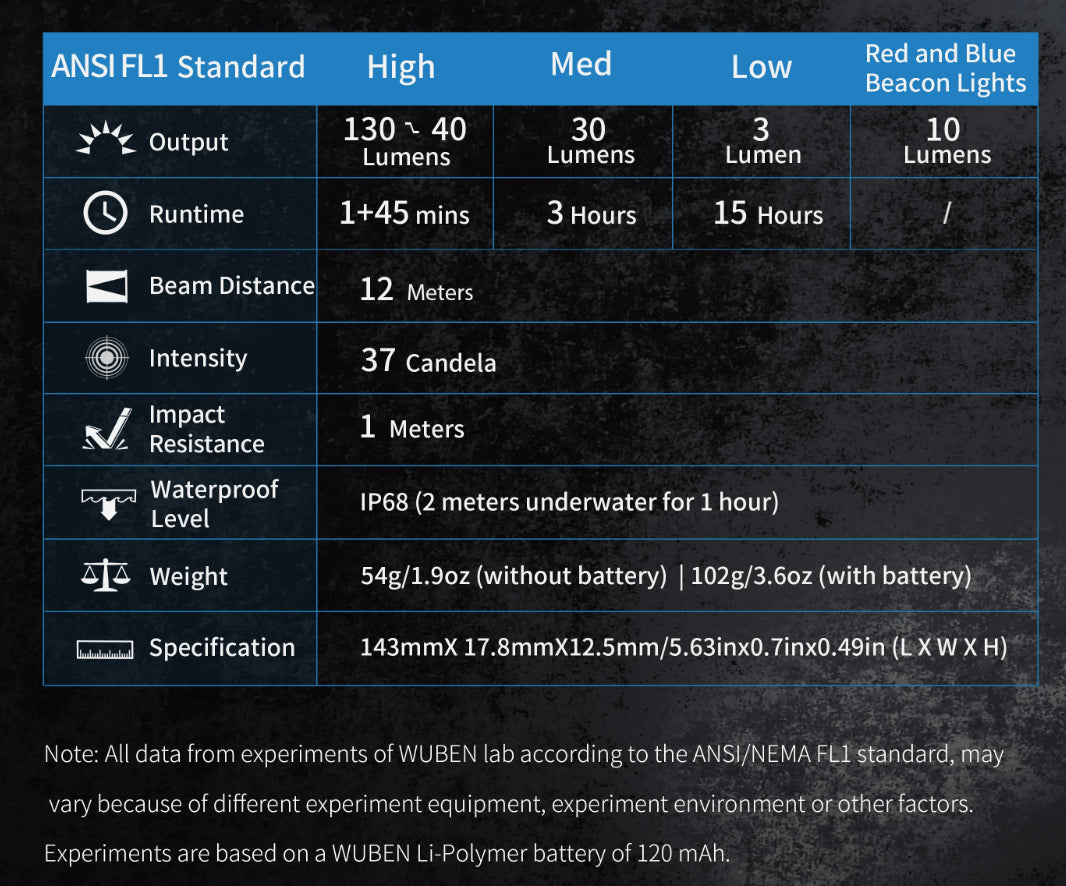This screenshot has width=1066, height=886.
Task: Select the Beam Distance beam icon
Action: (106, 287)
